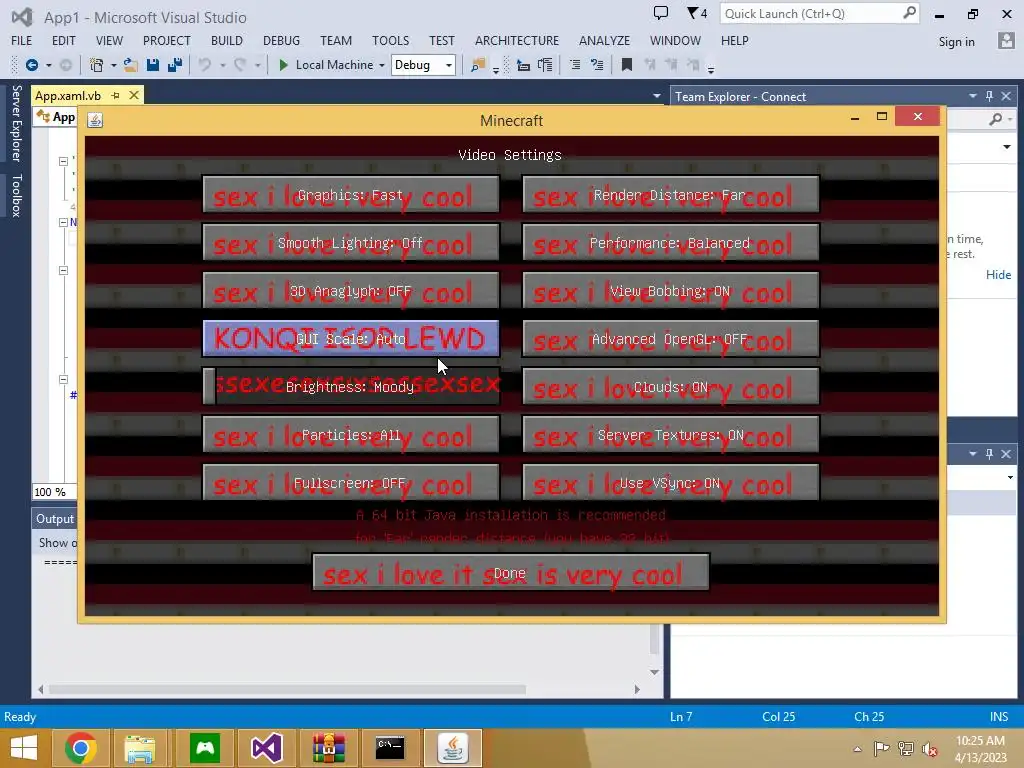Close the App.xaml.vb tab
The width and height of the screenshot is (1024, 768).
coord(134,95)
